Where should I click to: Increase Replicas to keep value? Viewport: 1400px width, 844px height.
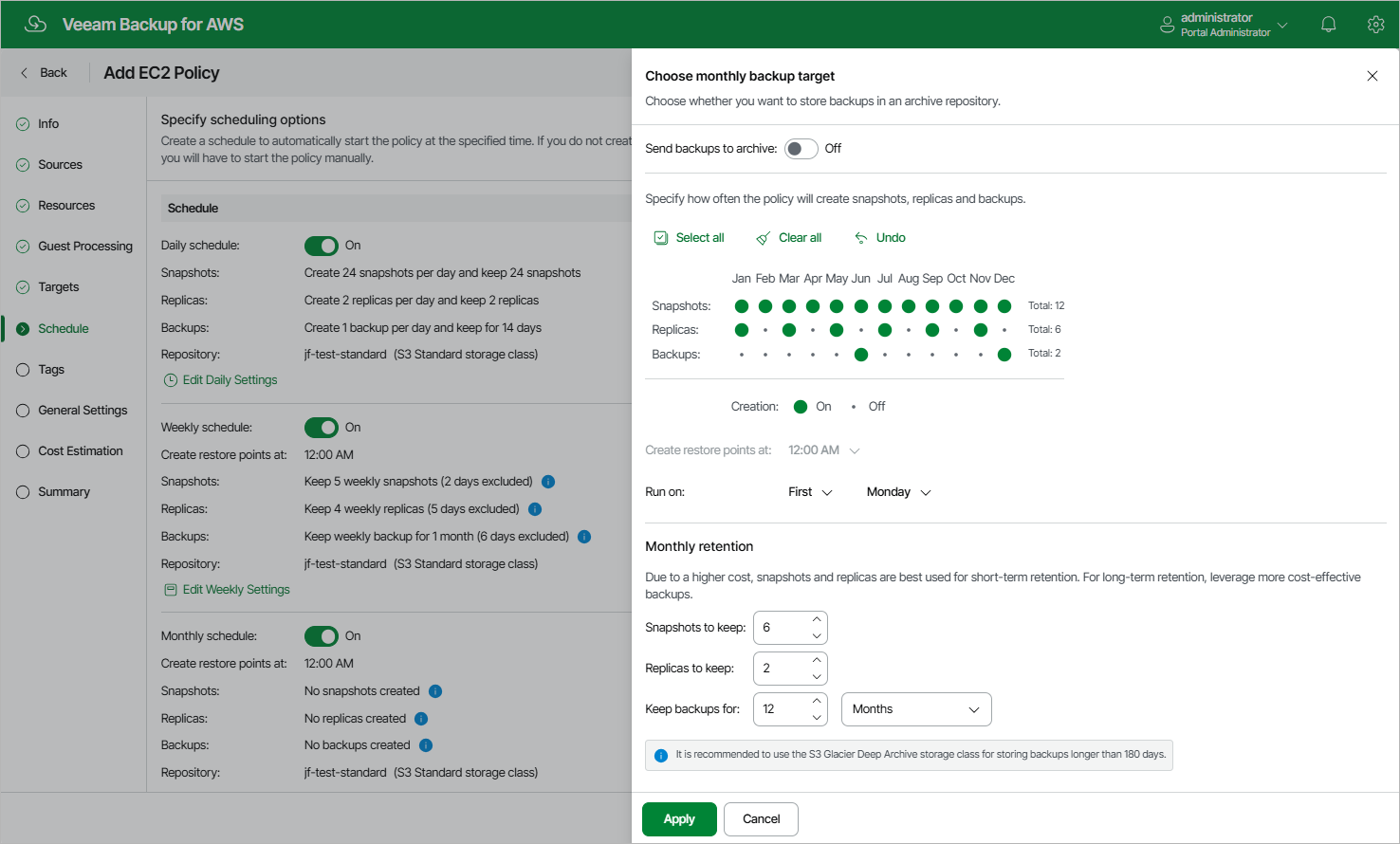[x=817, y=660]
